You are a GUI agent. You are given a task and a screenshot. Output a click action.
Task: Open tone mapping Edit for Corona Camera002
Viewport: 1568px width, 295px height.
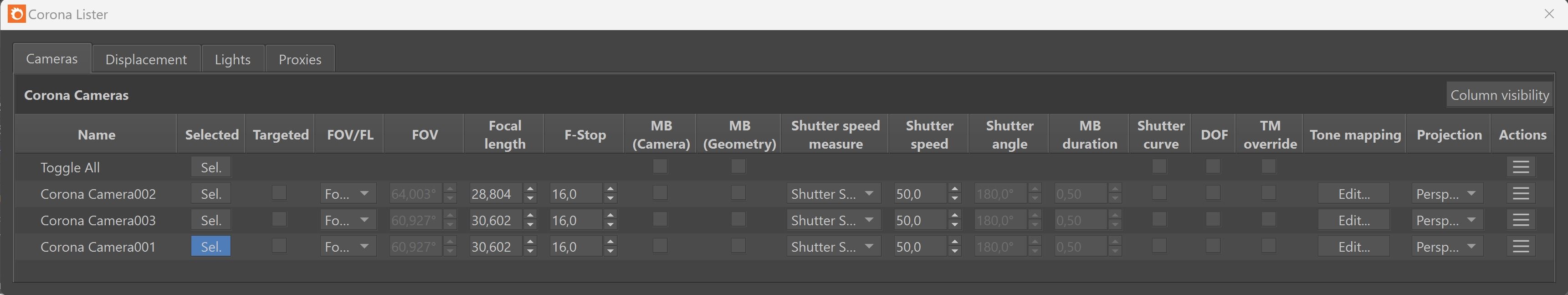(x=1354, y=194)
